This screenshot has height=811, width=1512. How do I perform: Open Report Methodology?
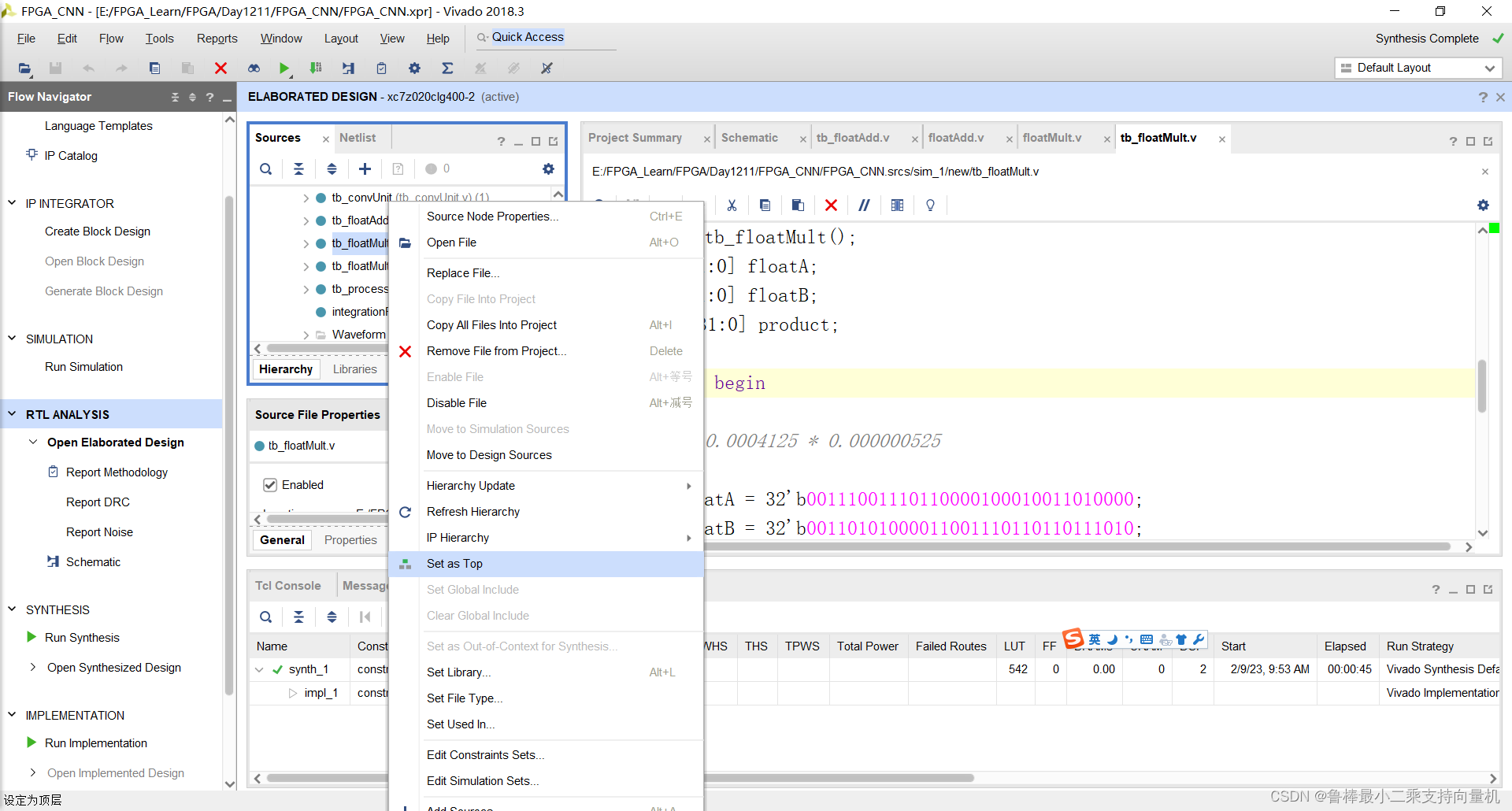117,472
